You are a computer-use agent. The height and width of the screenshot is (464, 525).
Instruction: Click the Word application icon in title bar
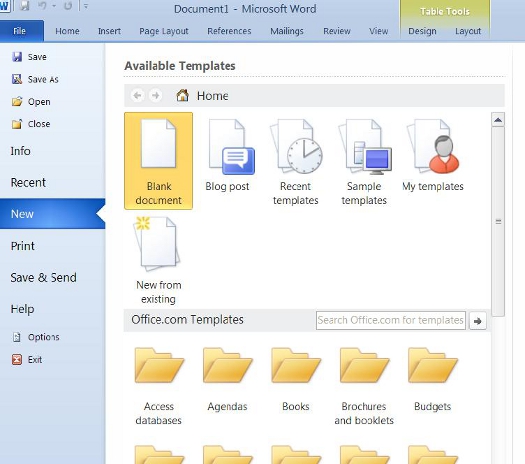(4, 6)
